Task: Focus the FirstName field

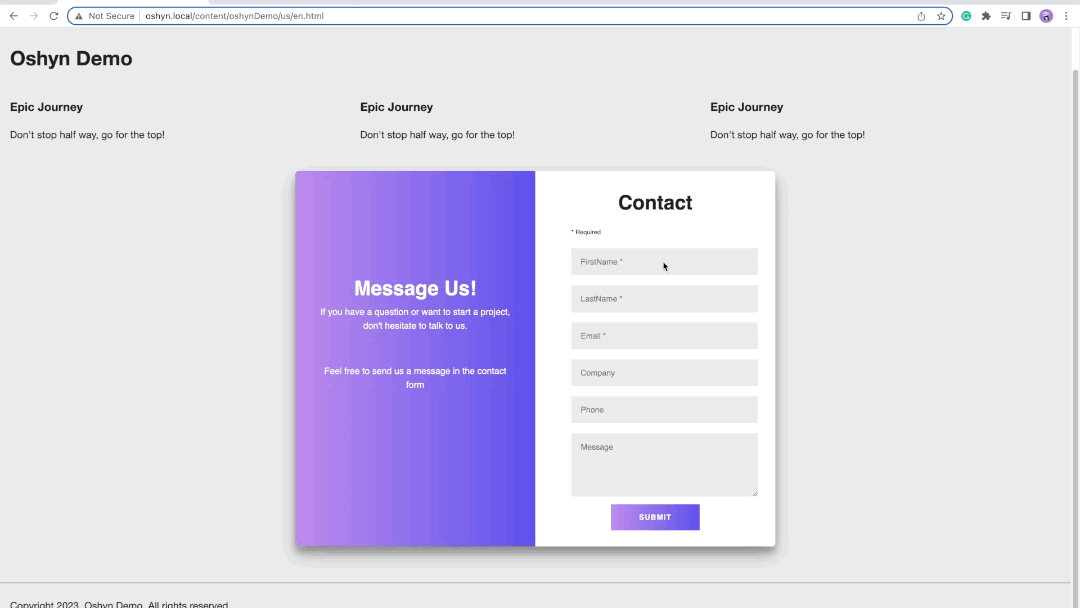Action: pos(664,262)
